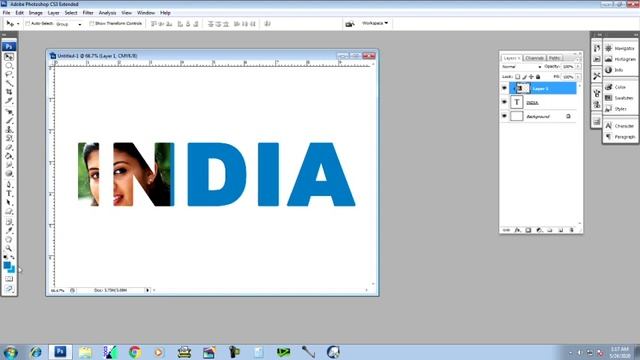Image resolution: width=640 pixels, height=360 pixels.
Task: Select the Slice tool
Action: 9,101
